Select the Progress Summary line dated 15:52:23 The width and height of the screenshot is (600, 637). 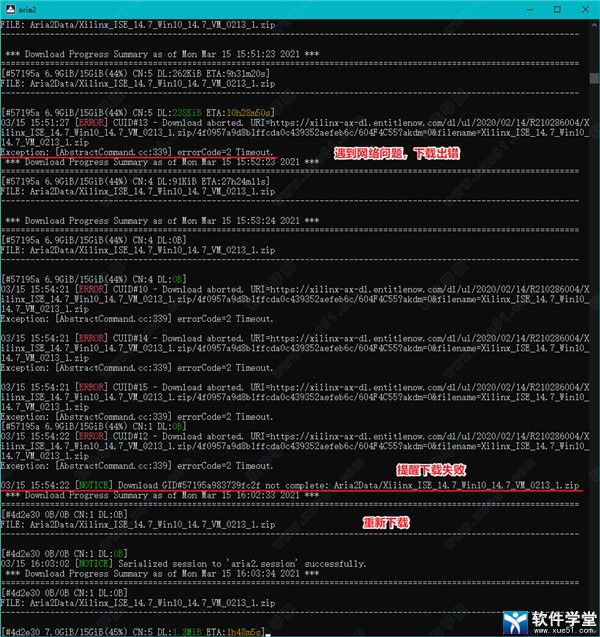pyautogui.click(x=162, y=162)
